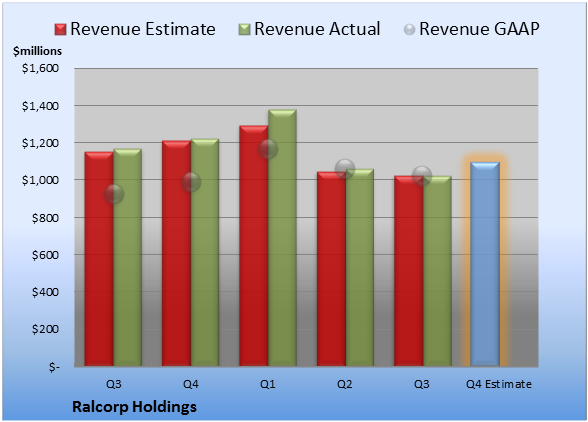Click the GAAP sphere marker on Q4

[x=191, y=182]
